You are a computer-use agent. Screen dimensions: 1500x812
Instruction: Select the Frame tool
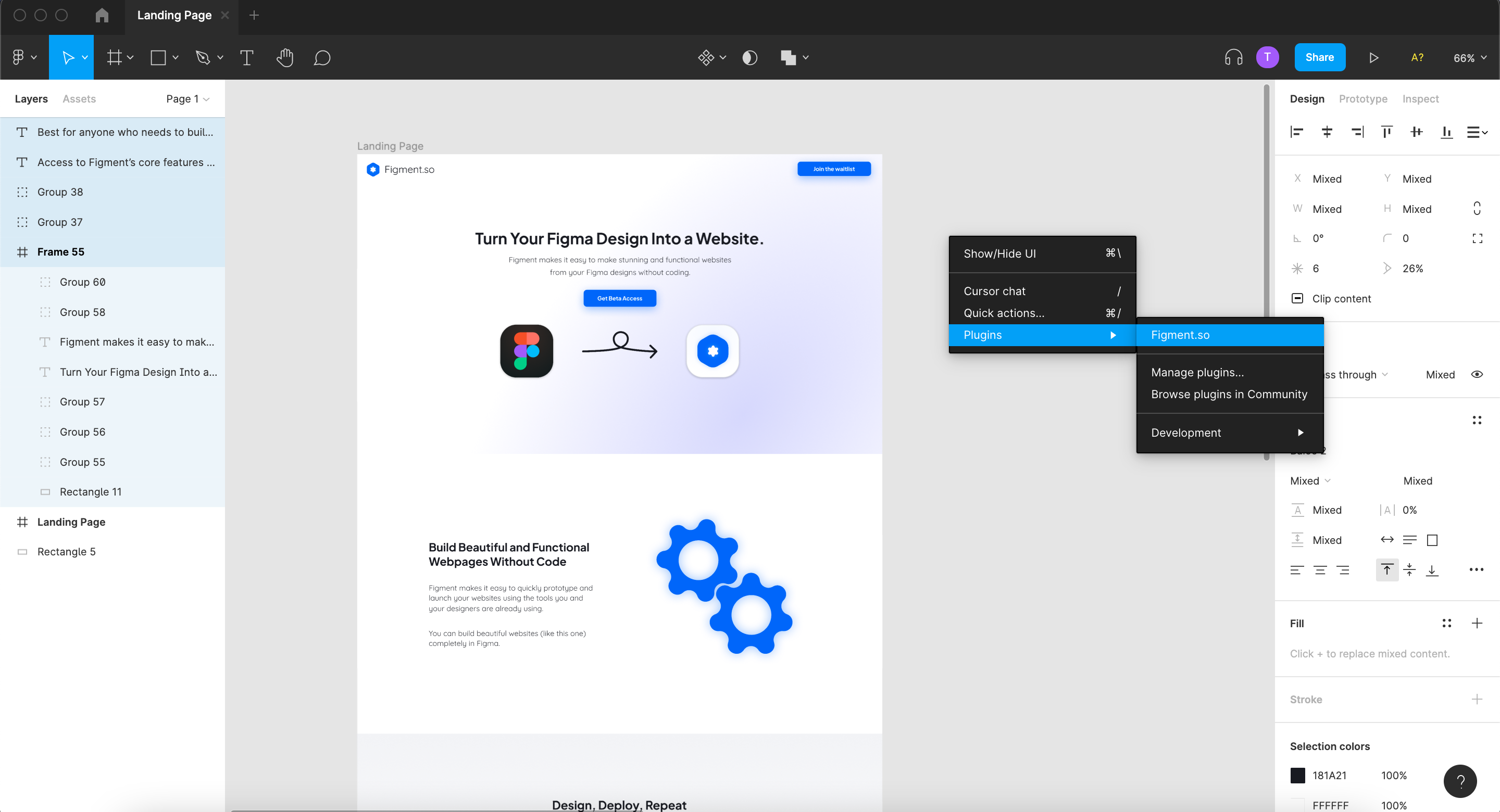tap(114, 58)
